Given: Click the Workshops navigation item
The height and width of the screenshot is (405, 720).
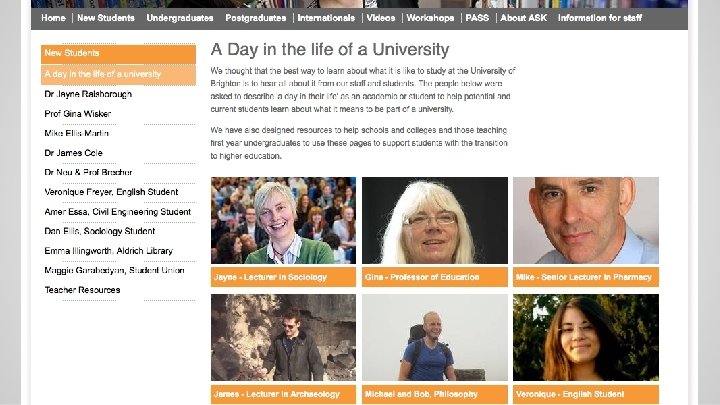Looking at the screenshot, I should coord(430,18).
